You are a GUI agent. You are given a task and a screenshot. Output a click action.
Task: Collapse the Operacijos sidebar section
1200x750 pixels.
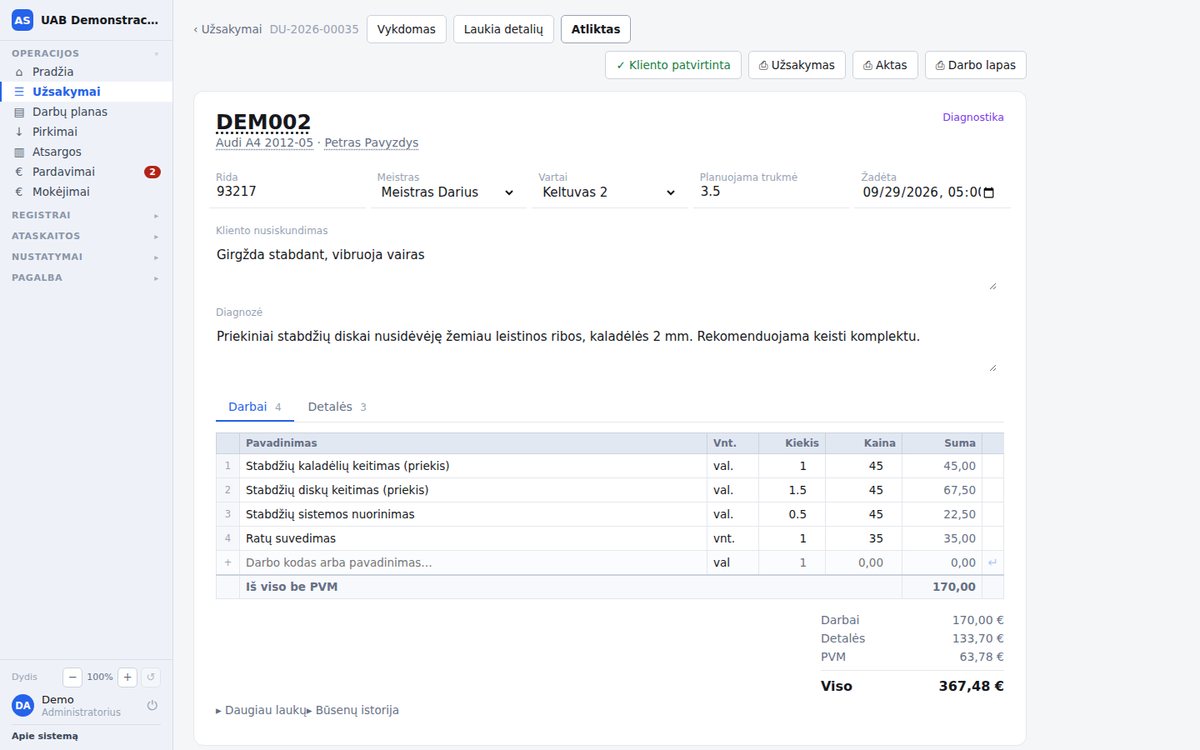tap(86, 53)
